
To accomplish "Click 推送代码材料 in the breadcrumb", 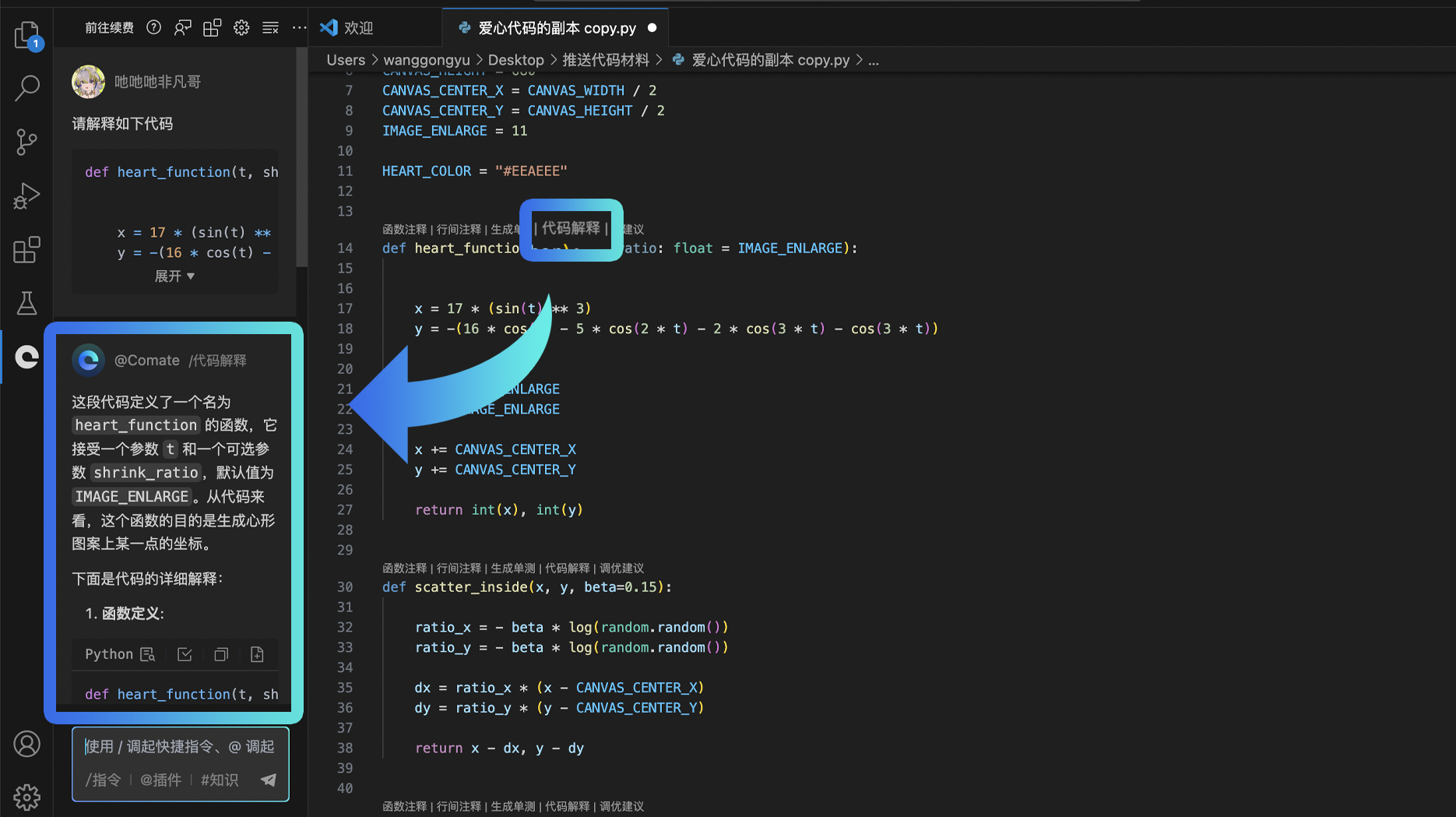I will [x=606, y=60].
